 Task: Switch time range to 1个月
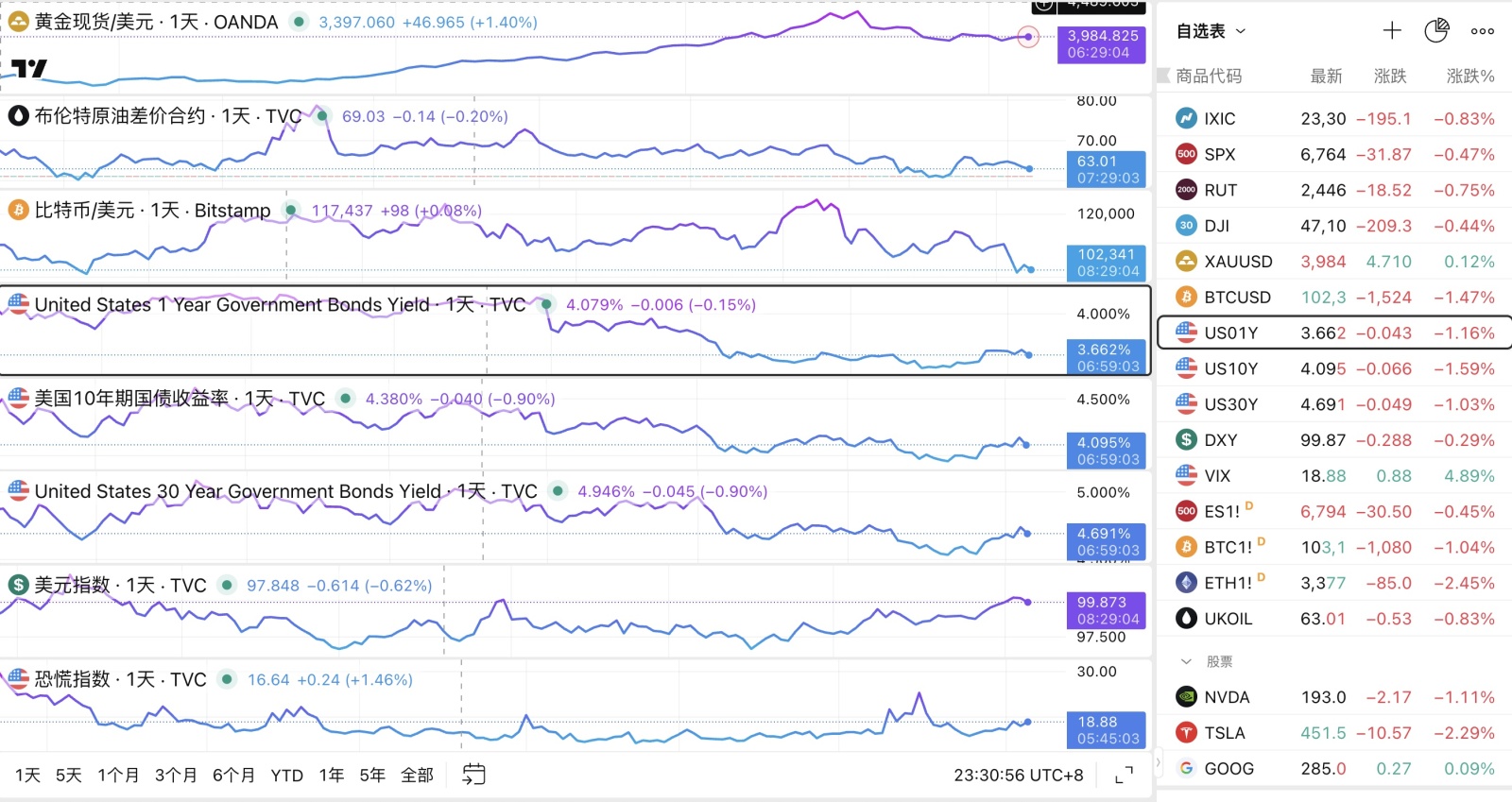coord(118,776)
